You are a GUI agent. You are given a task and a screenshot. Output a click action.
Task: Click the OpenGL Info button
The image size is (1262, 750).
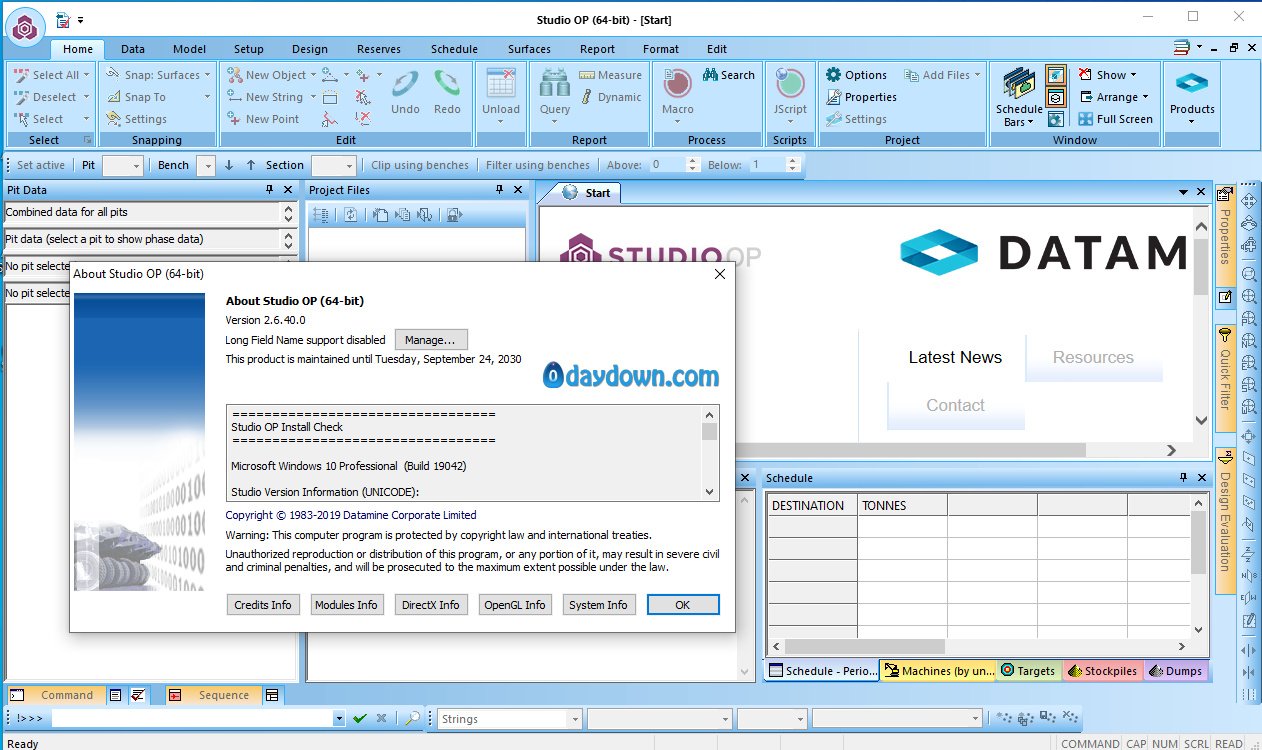[x=515, y=605]
